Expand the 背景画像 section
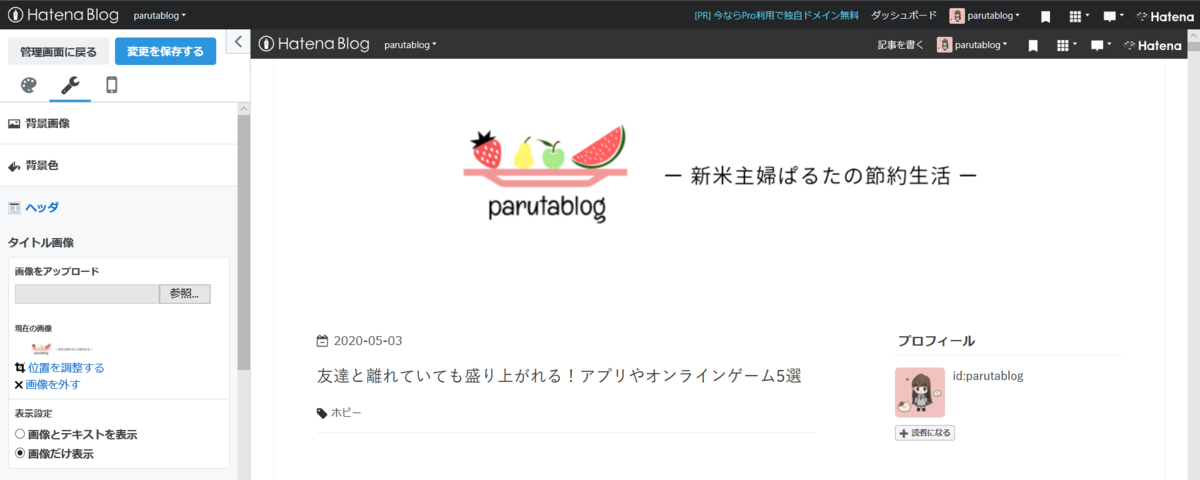The image size is (1200, 480). pos(118,123)
